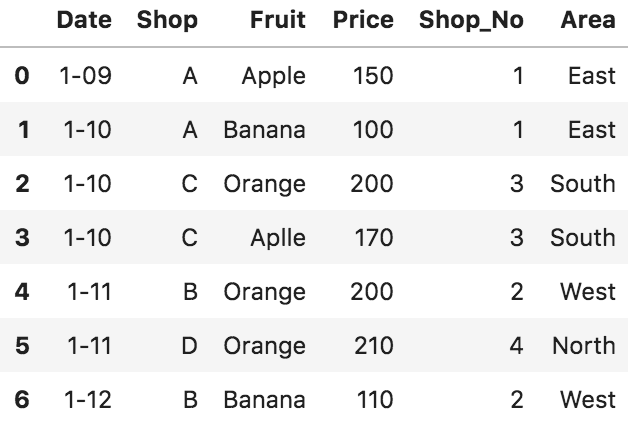
Task: Select the Price column header
Action: coord(363,20)
